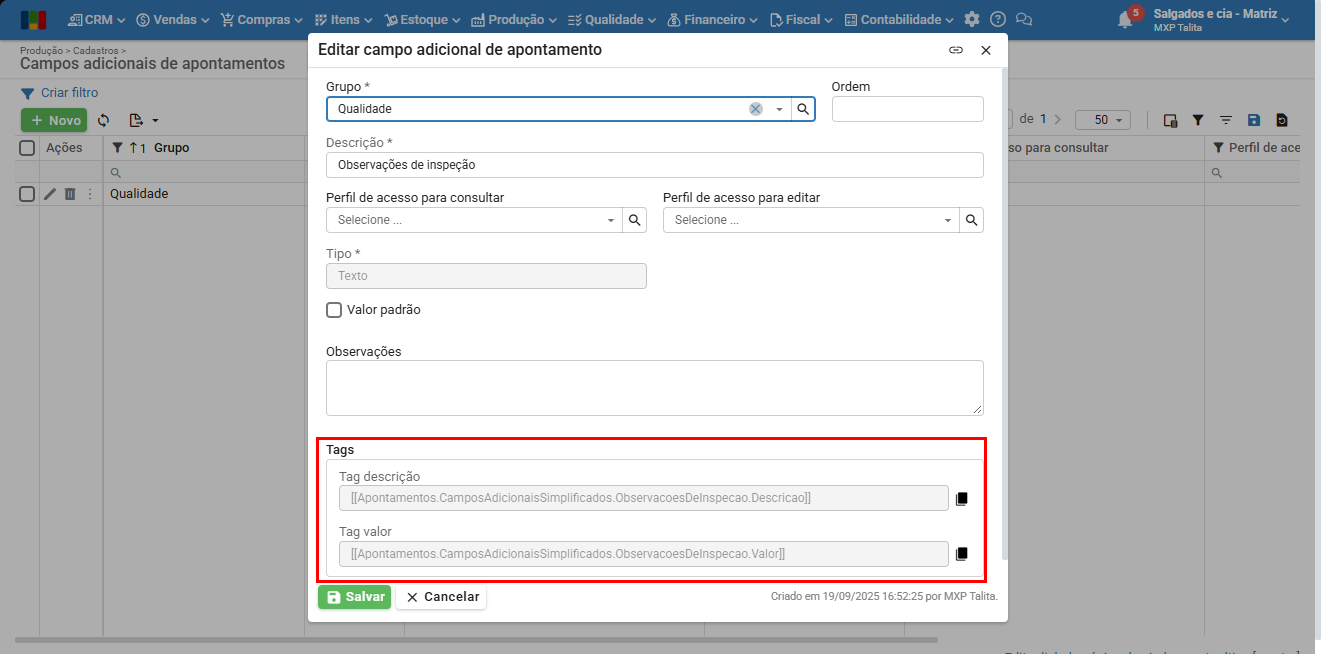
Task: Open the settings gear icon
Action: click(x=972, y=19)
